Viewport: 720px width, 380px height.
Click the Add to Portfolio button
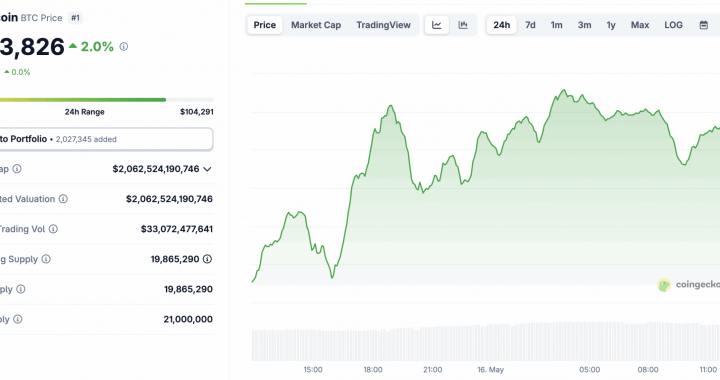[106, 139]
